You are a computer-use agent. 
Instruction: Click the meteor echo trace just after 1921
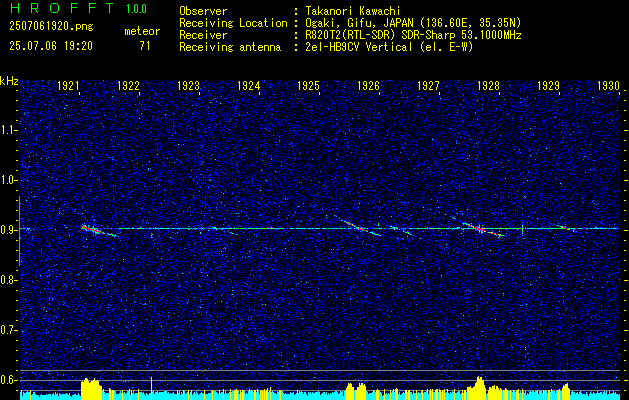(98, 231)
